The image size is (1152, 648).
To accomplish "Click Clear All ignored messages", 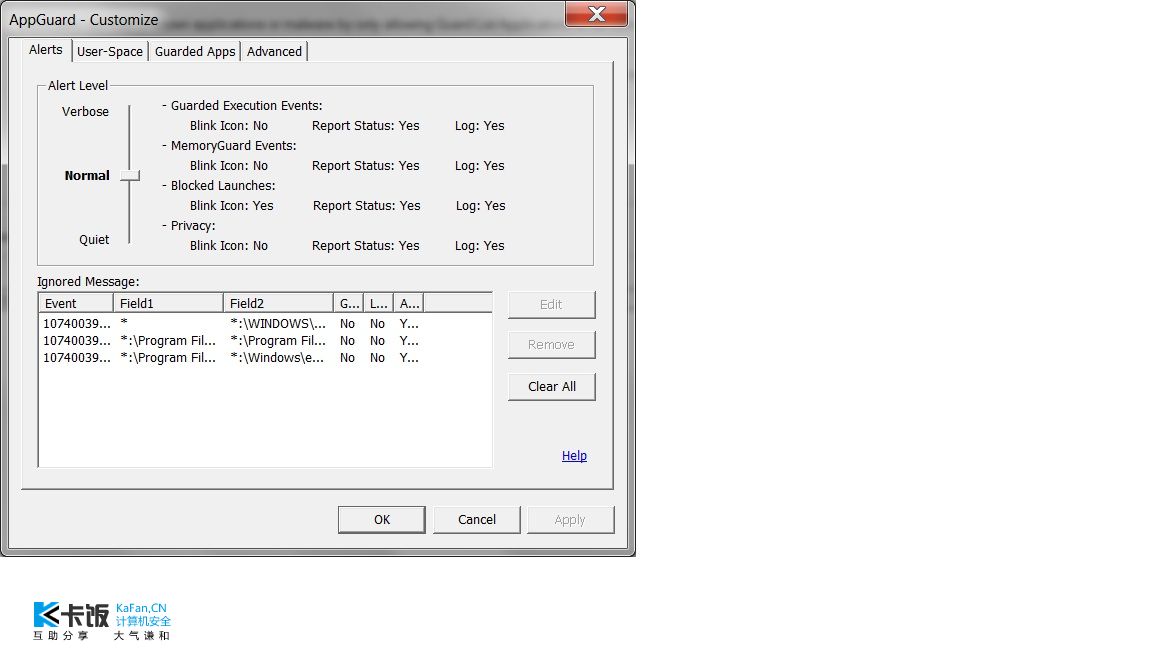I will point(551,386).
